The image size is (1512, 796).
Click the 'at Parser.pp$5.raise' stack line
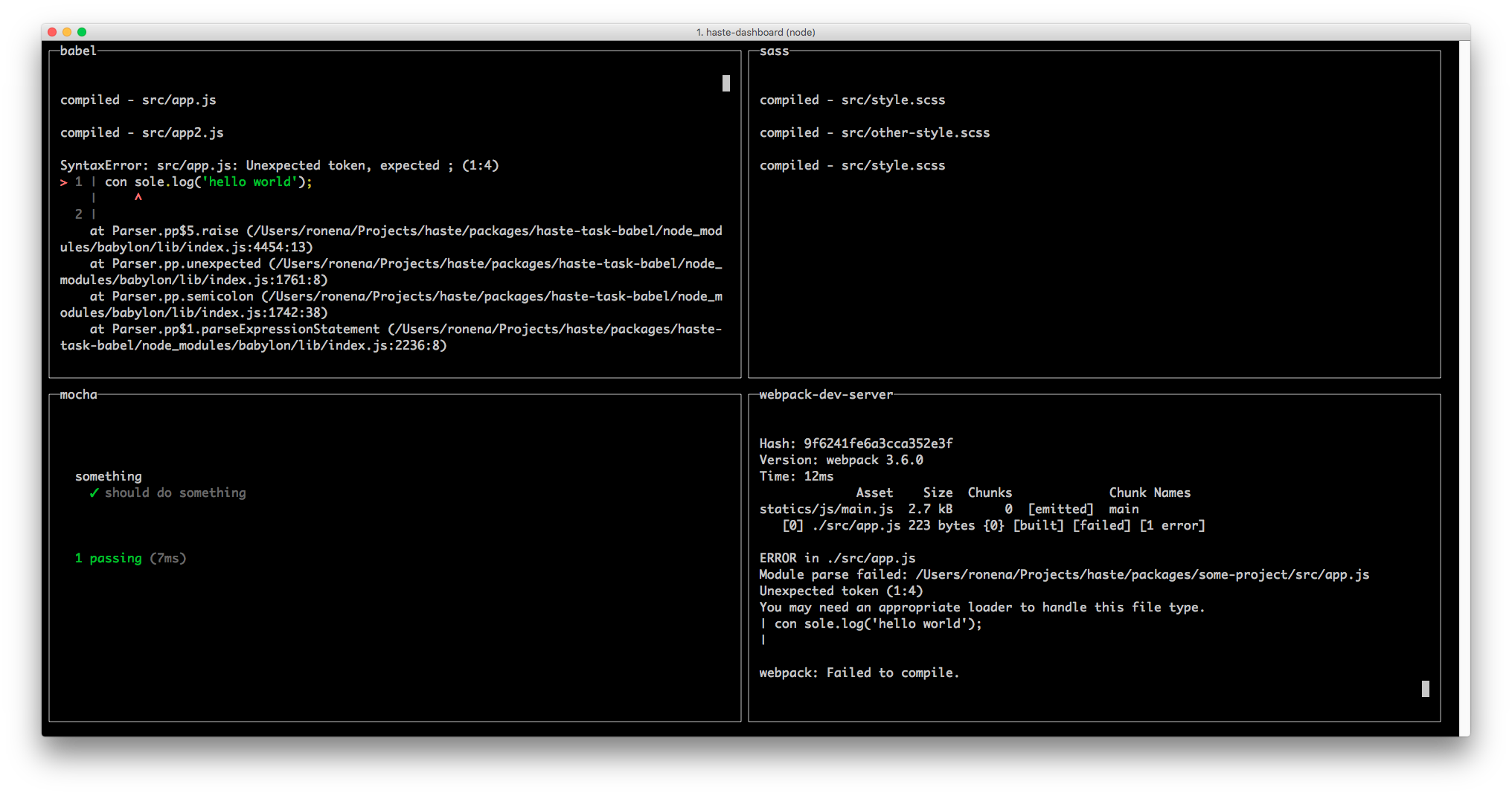click(x=391, y=239)
